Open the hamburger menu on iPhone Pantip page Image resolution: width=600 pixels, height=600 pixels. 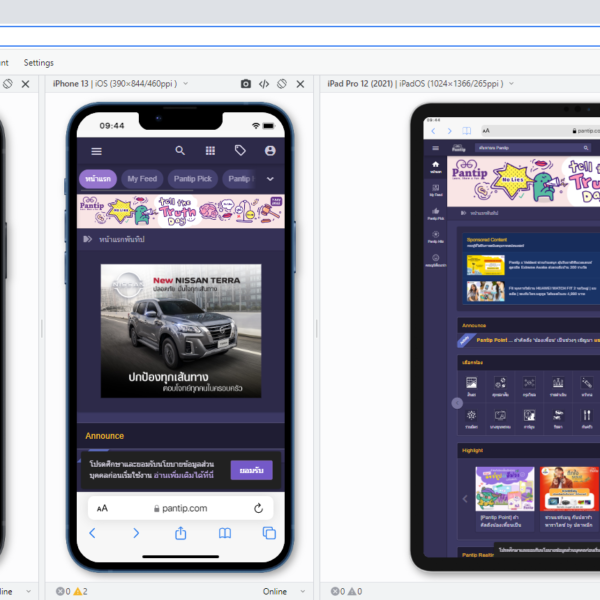96,151
